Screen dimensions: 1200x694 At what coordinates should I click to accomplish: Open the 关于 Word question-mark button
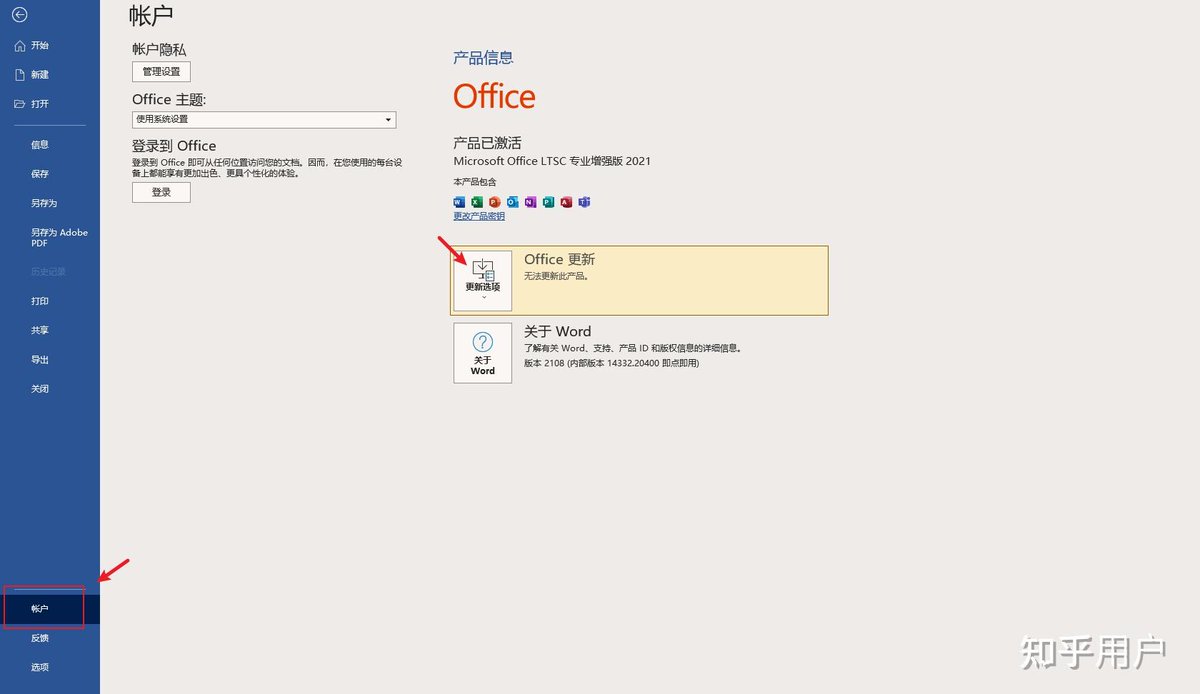coord(482,352)
